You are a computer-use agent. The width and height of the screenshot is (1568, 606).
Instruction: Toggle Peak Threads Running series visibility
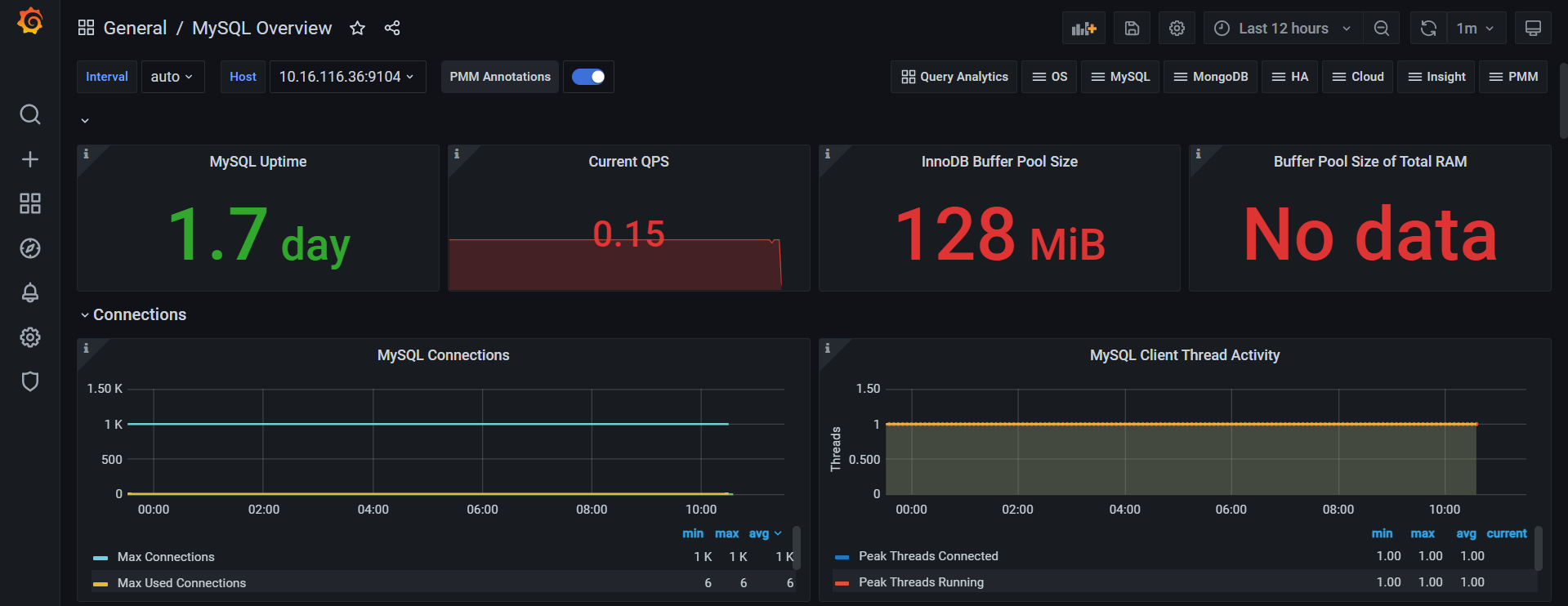921,582
